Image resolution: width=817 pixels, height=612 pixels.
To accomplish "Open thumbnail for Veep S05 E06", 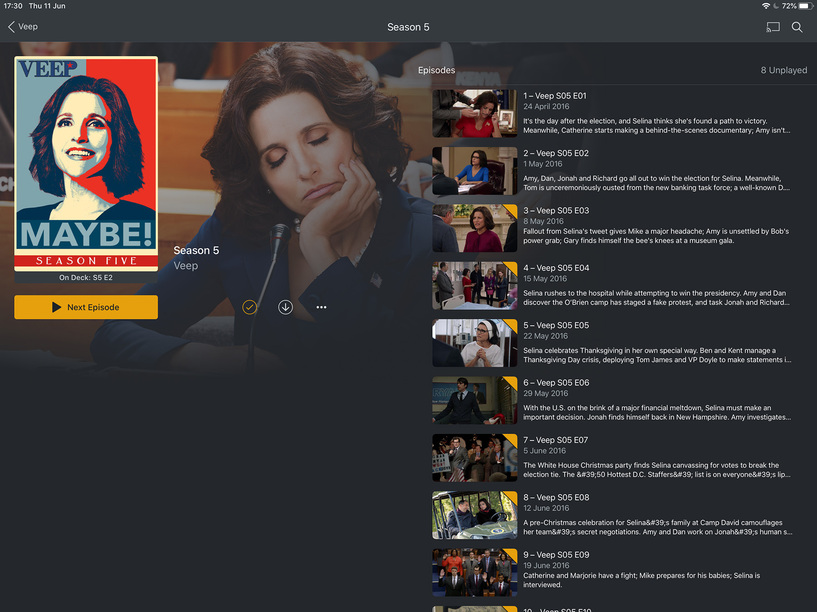I will (475, 400).
